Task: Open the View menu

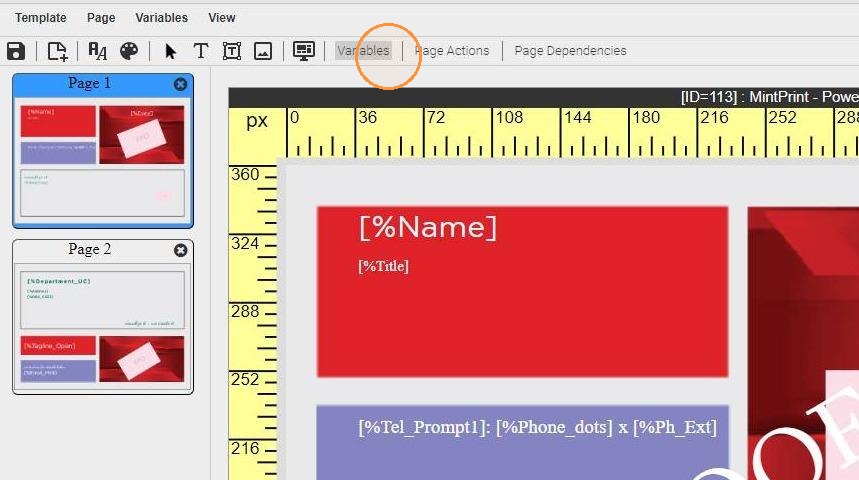Action: point(221,18)
